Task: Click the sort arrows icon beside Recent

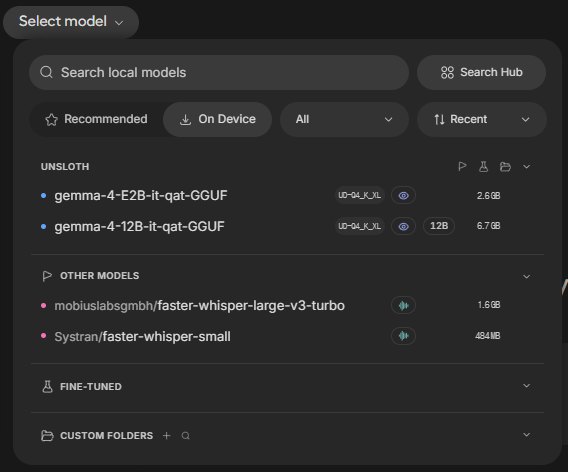Action: click(x=439, y=119)
